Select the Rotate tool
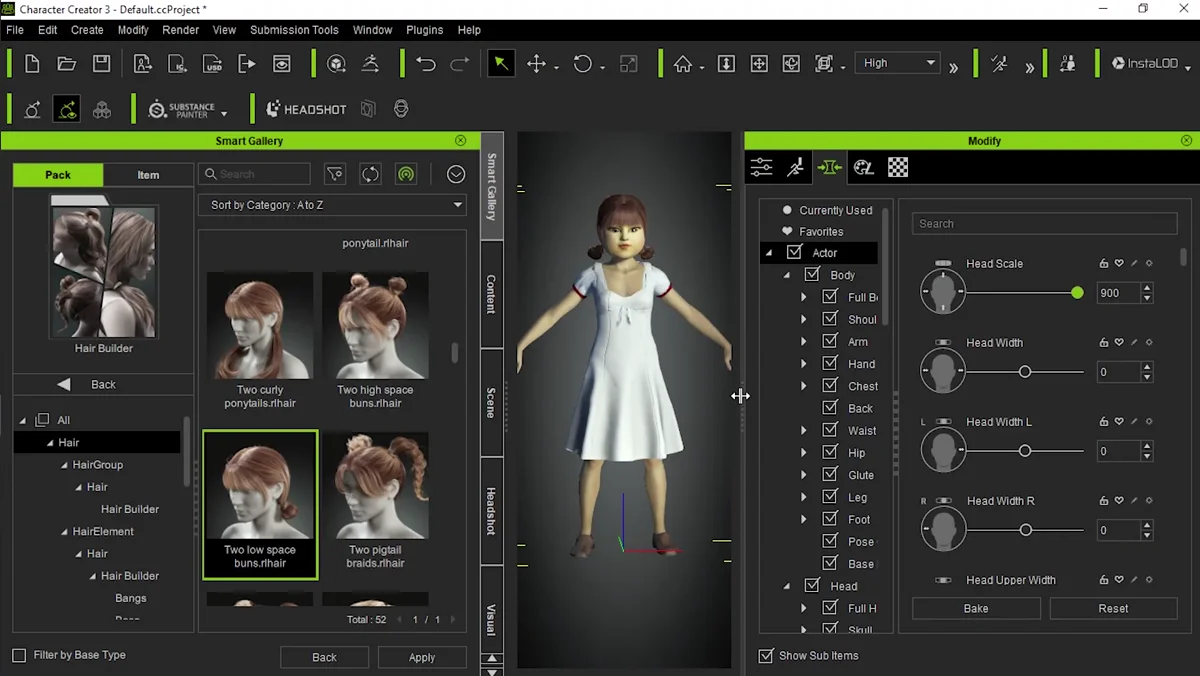Screen dimensions: 1200x676 pos(582,64)
